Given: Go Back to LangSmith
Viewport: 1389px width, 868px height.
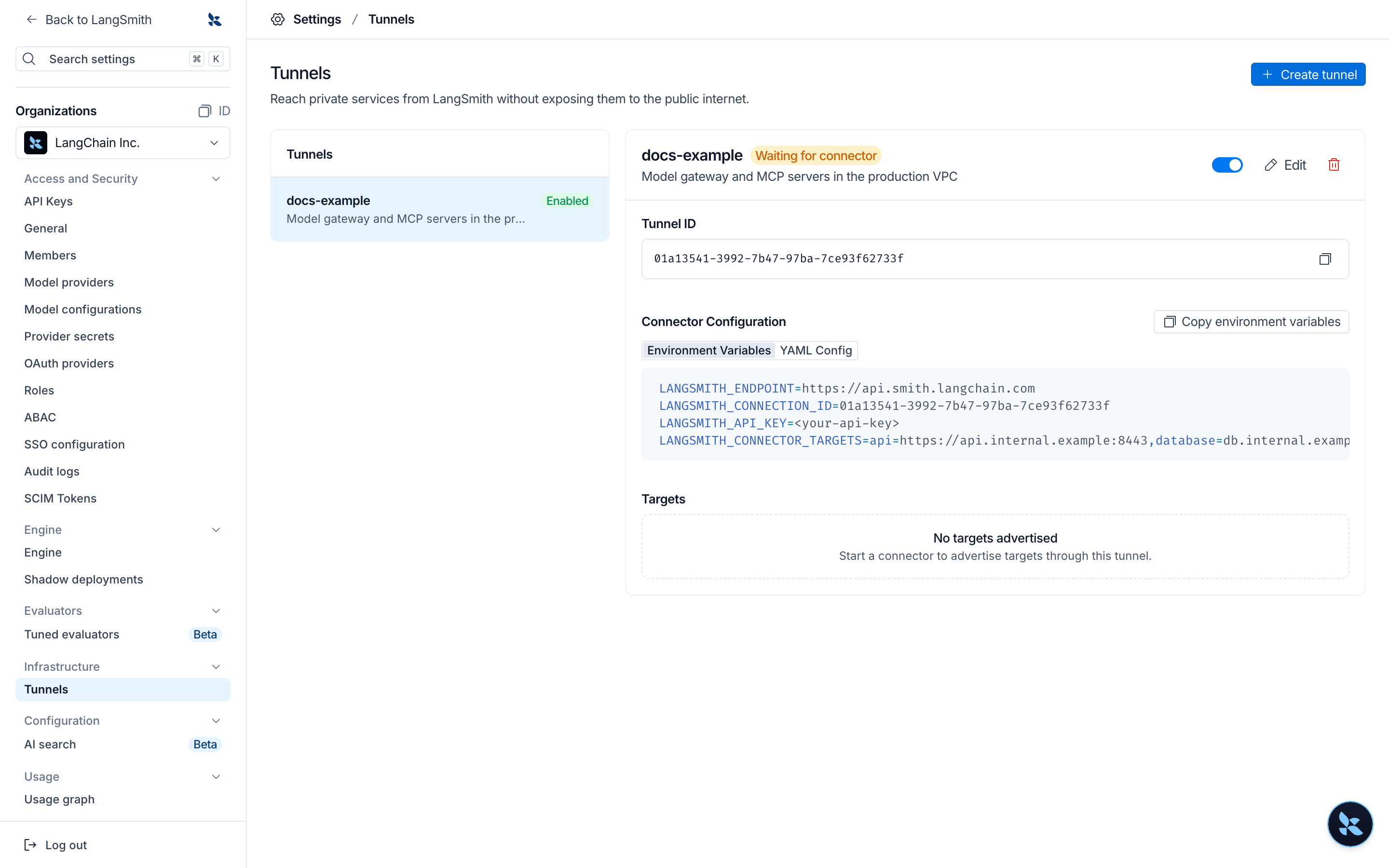Looking at the screenshot, I should tap(89, 19).
